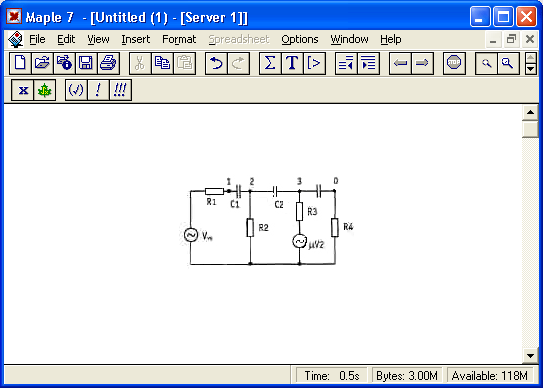
Task: Save the worksheet with the floppy disk icon
Action: tap(86, 63)
